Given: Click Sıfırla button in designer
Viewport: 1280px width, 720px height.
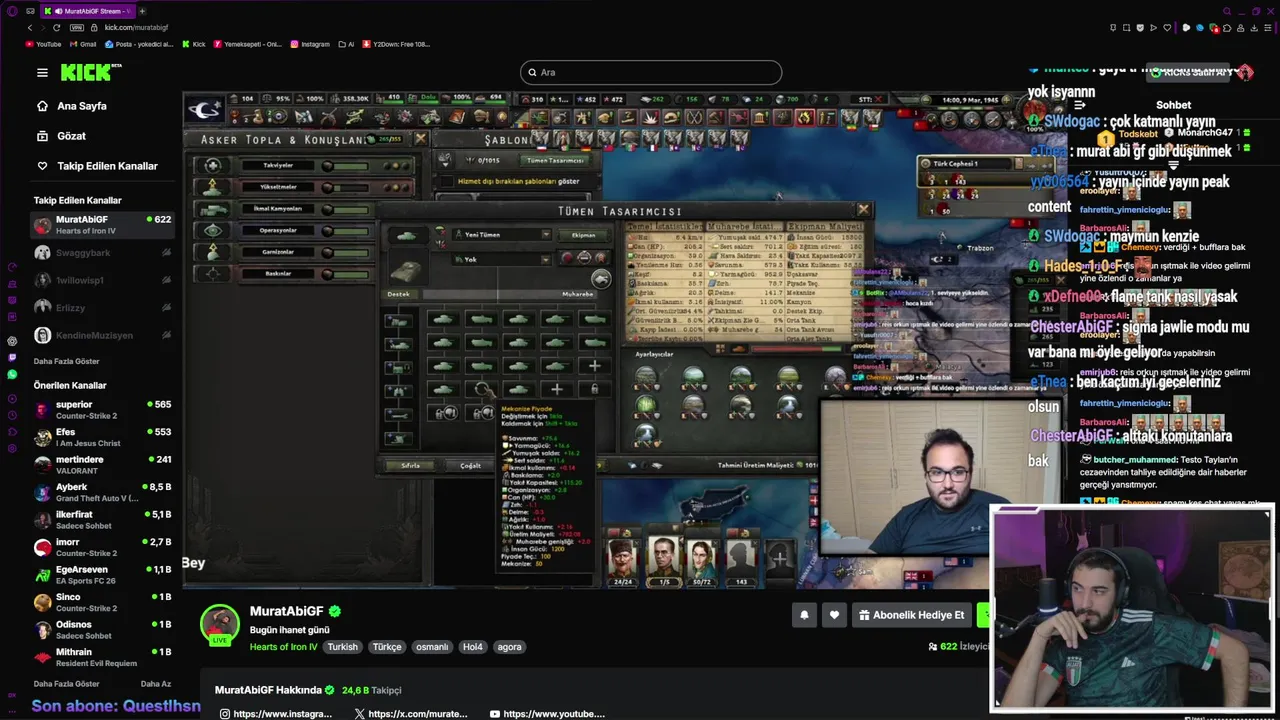Looking at the screenshot, I should coord(411,466).
